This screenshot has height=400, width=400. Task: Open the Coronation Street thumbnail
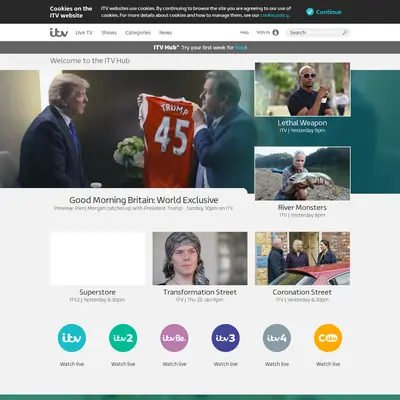302,258
